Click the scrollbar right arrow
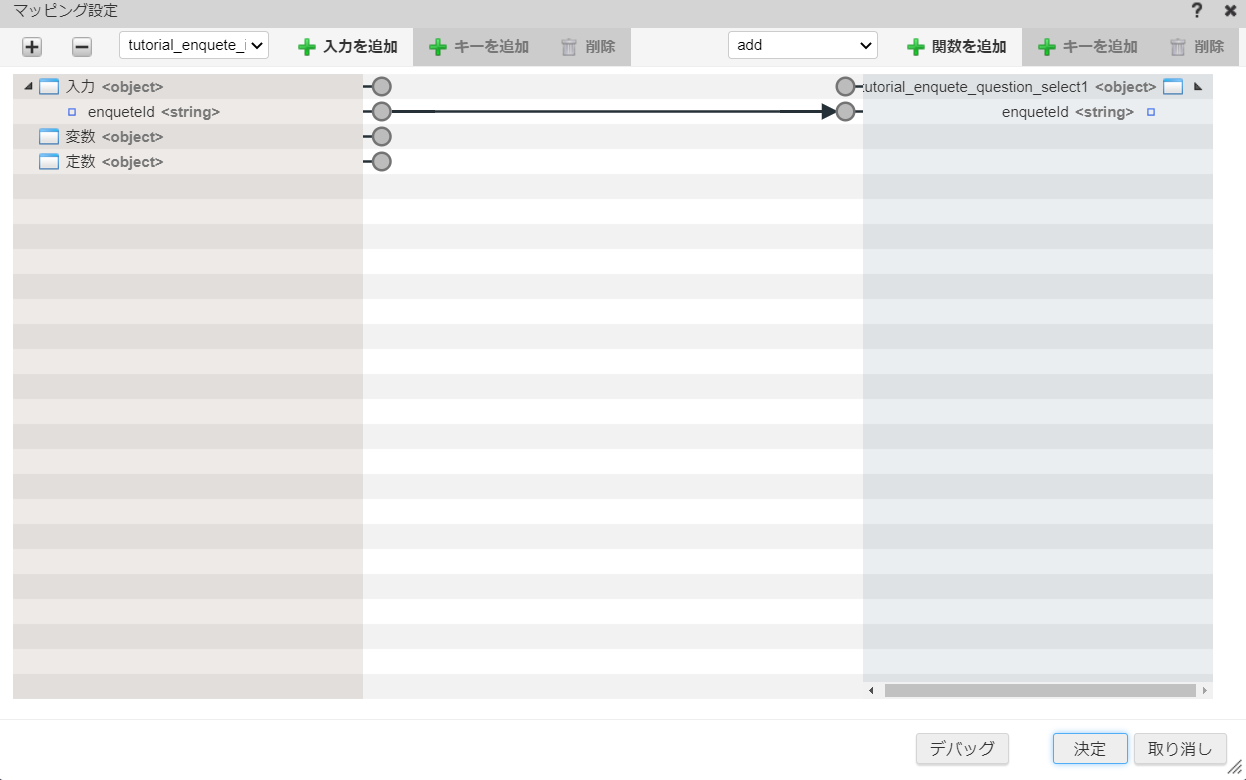 [1205, 690]
